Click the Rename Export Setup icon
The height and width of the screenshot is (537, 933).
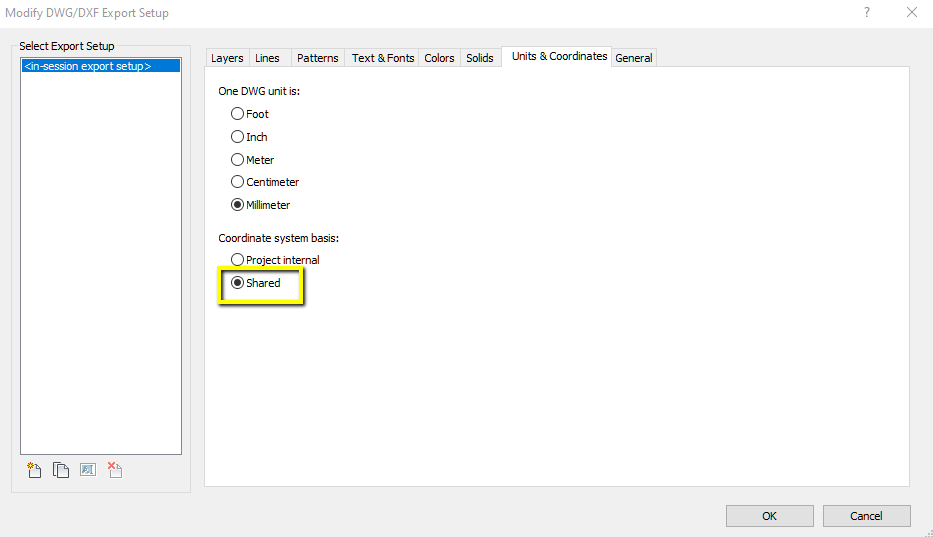pos(88,470)
